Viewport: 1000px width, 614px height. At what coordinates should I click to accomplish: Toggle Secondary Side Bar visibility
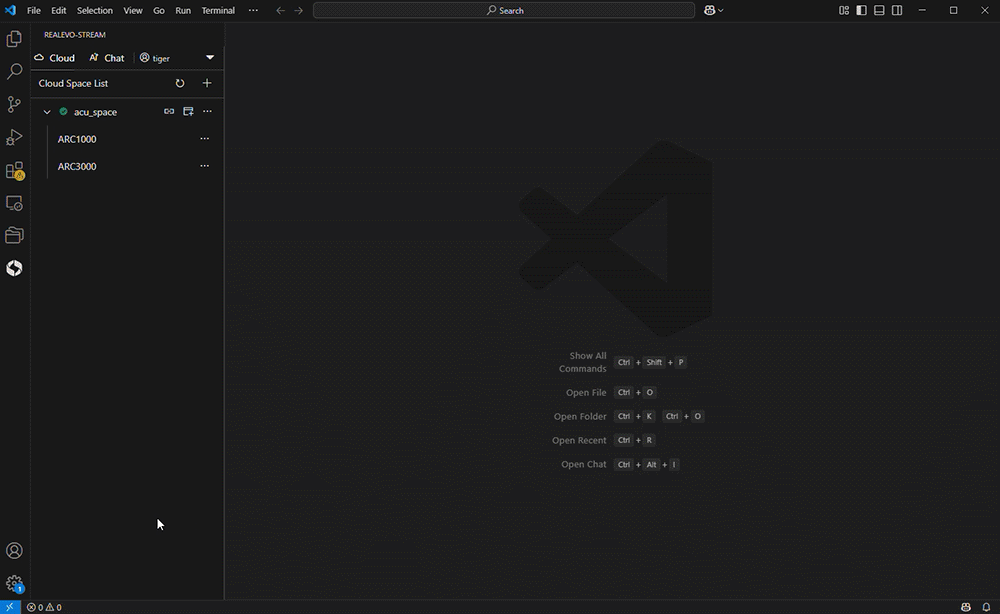coord(897,10)
